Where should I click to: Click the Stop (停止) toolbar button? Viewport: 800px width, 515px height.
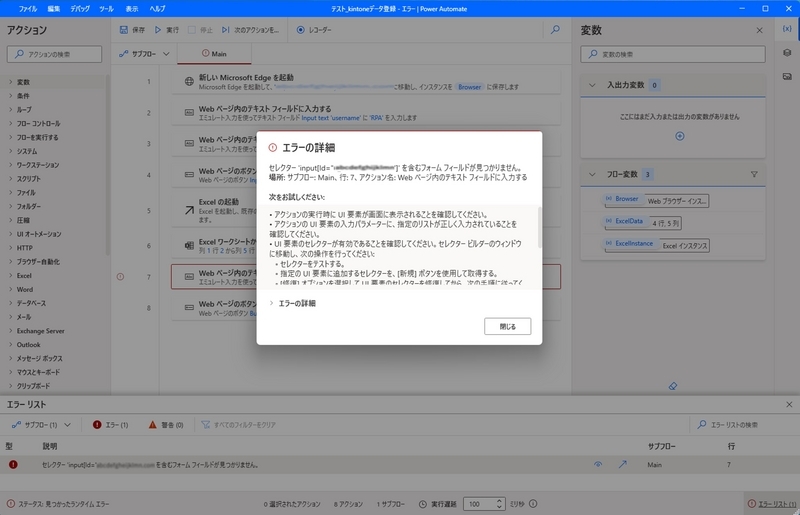pos(201,30)
